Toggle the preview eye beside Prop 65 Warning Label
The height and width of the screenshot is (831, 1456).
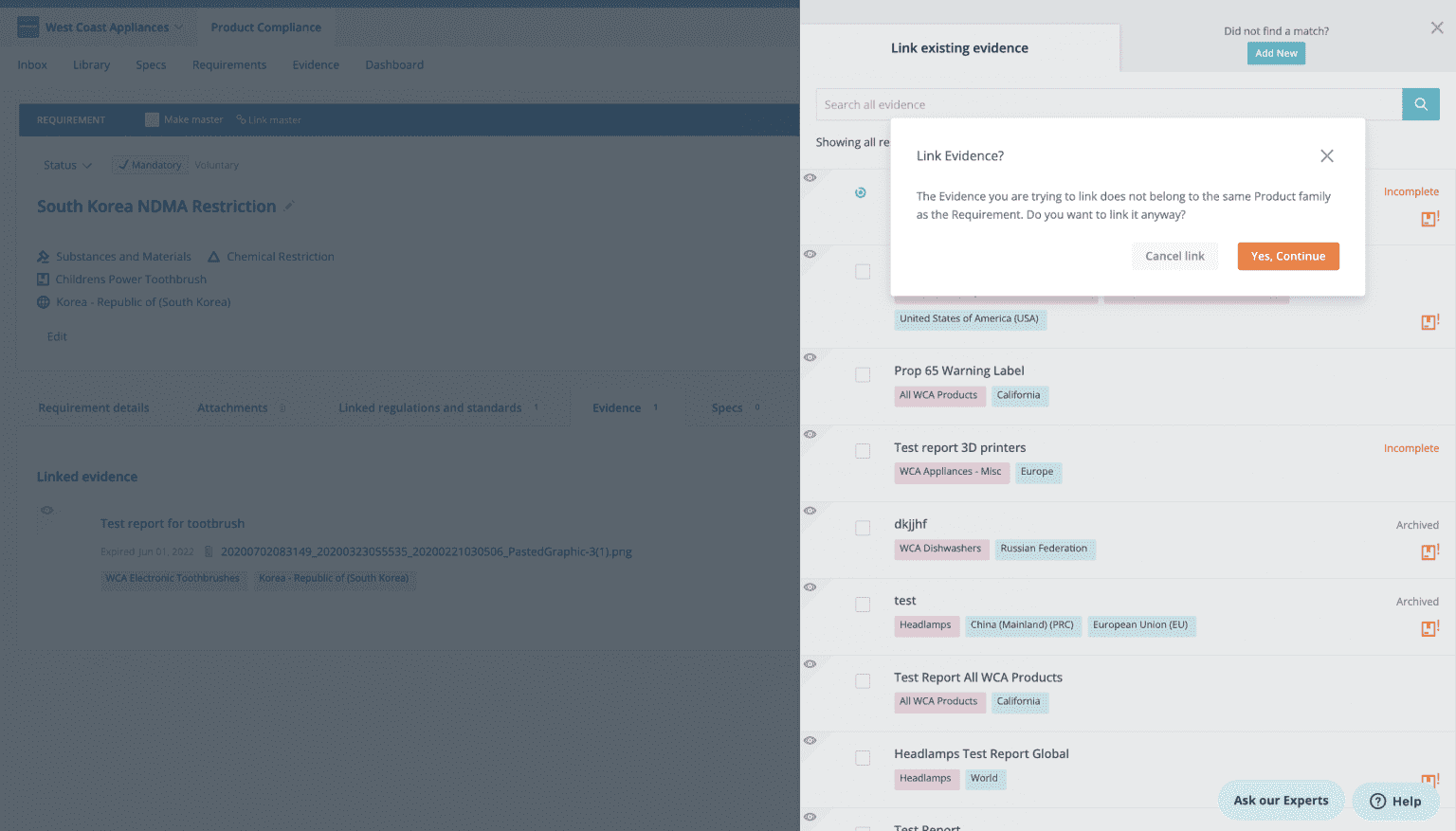tap(810, 357)
